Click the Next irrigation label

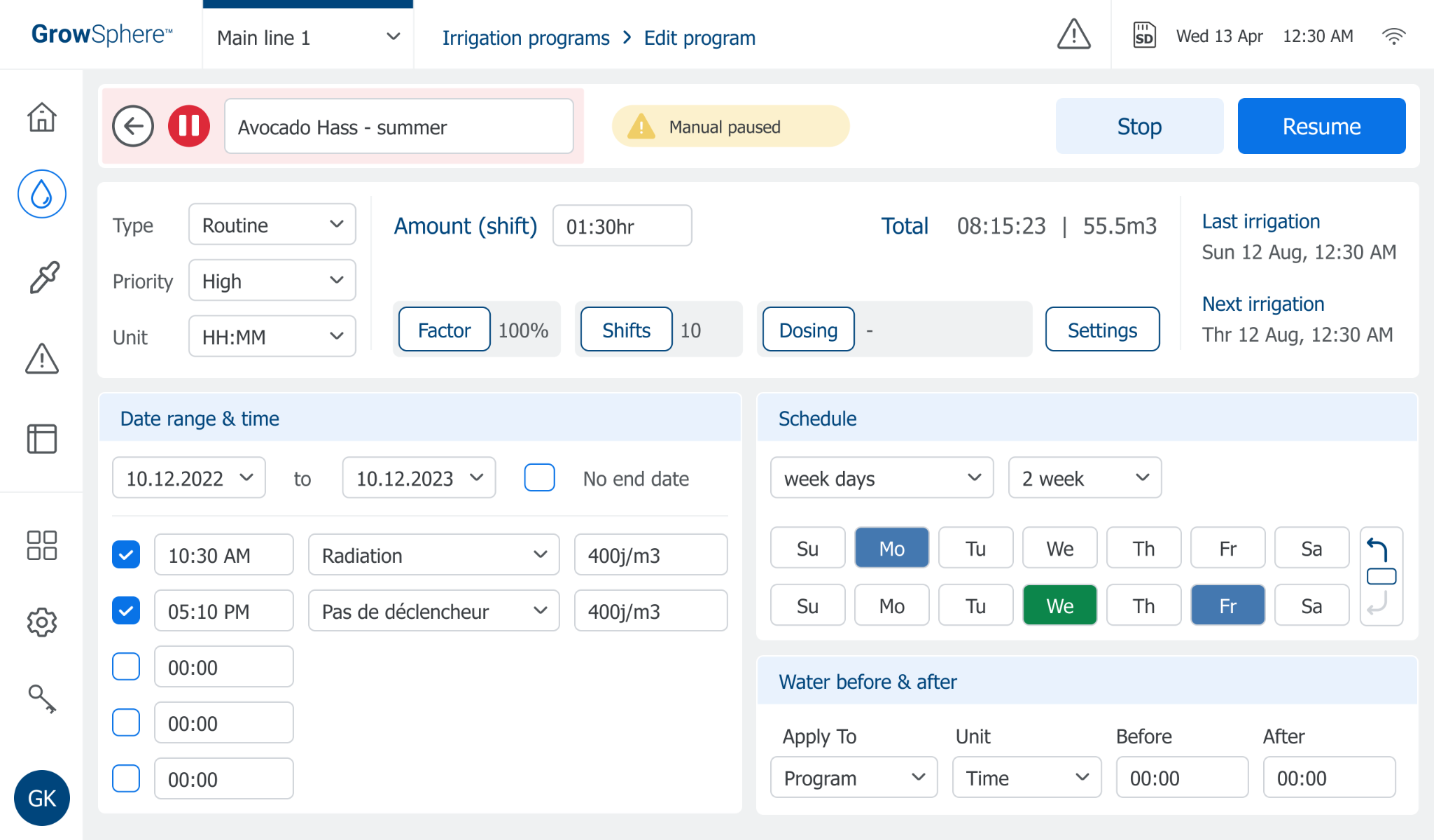coord(1263,304)
